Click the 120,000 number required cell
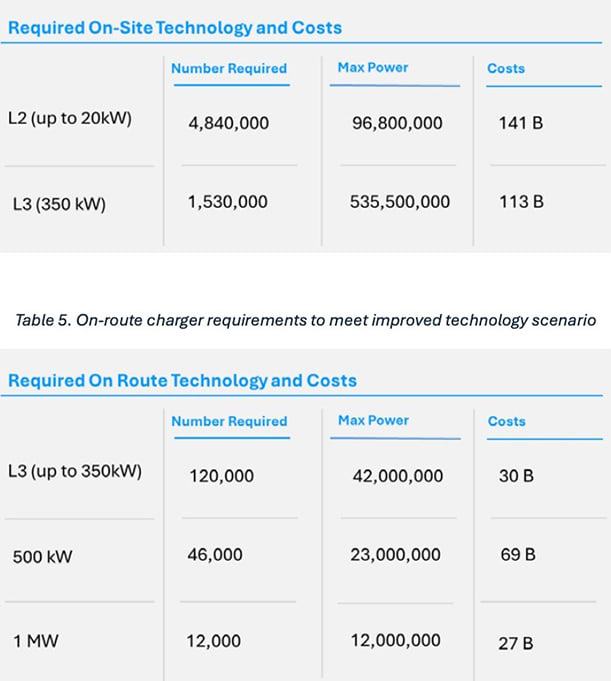This screenshot has width=611, height=681. click(221, 476)
